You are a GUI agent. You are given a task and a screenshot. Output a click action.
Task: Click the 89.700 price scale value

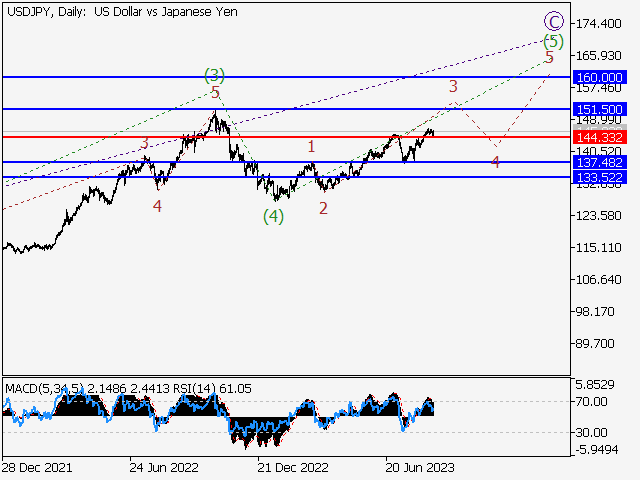(595, 344)
